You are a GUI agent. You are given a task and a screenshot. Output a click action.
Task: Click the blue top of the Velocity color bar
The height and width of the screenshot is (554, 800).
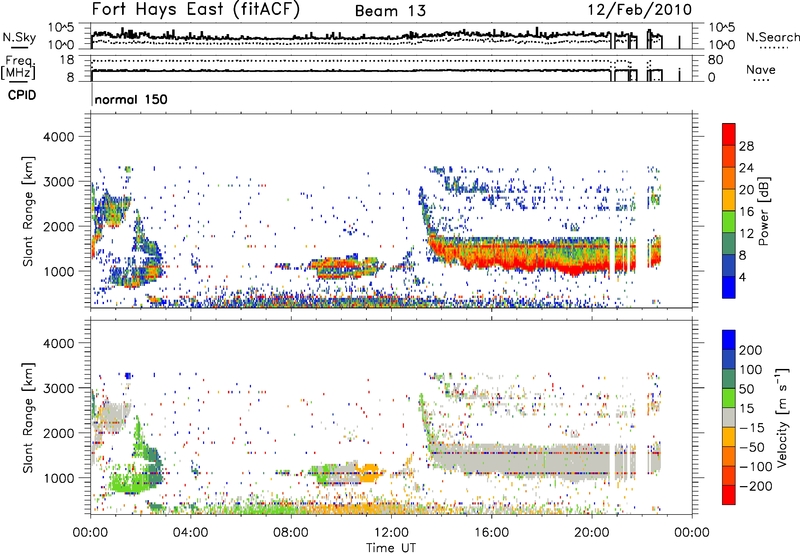(x=729, y=339)
